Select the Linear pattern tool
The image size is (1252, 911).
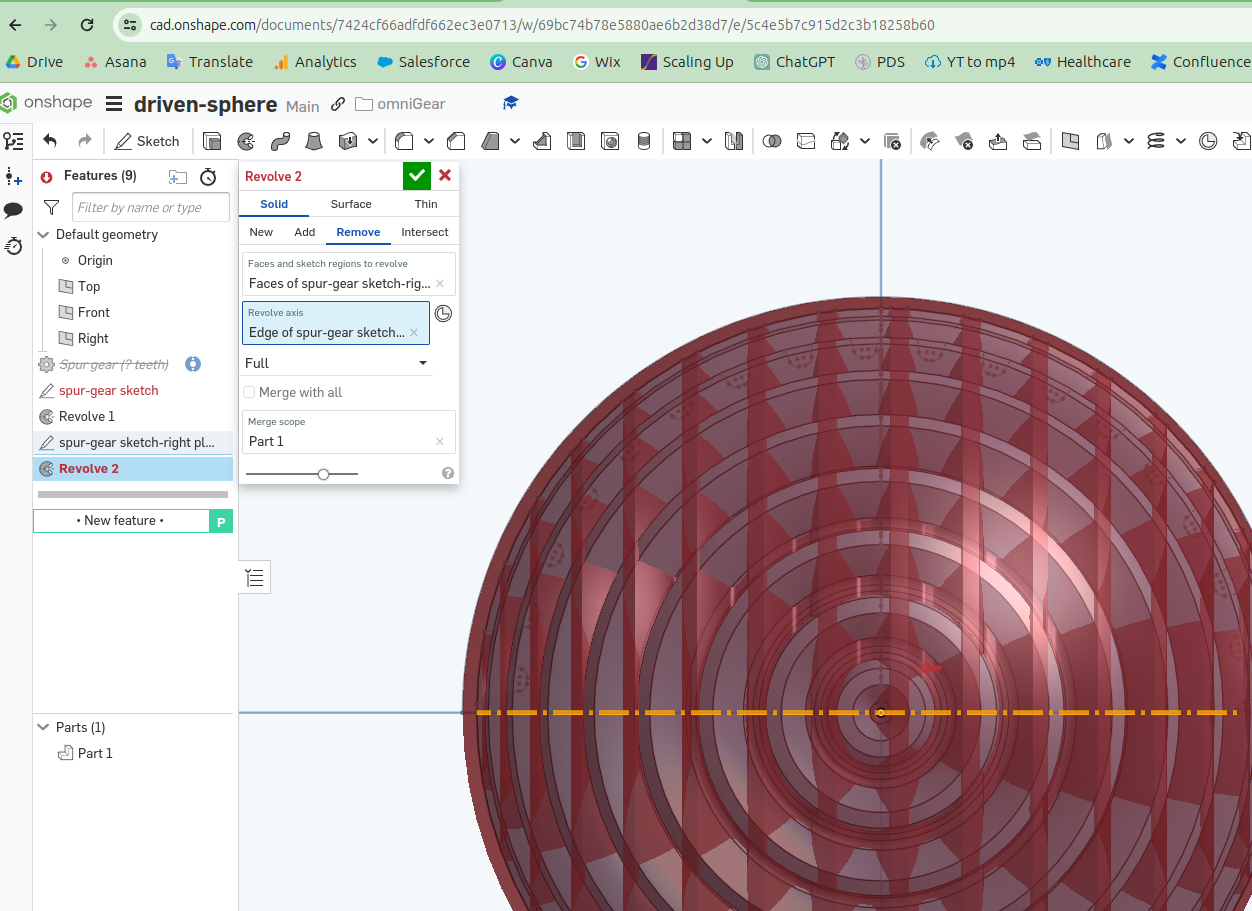coord(682,141)
